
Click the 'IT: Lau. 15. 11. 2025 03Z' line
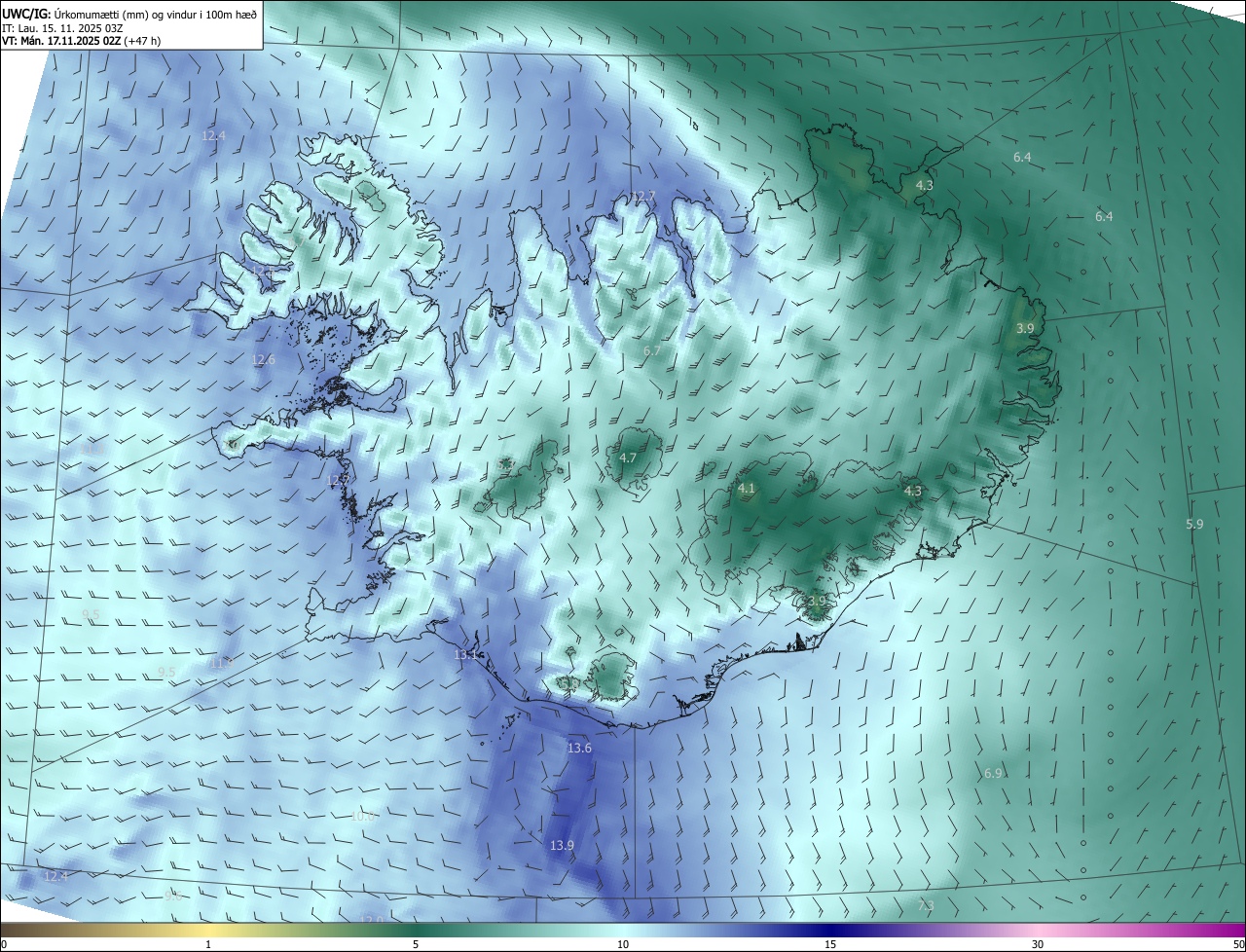pos(62,28)
